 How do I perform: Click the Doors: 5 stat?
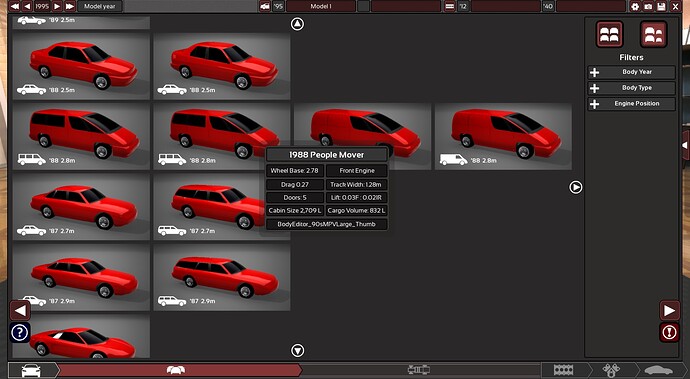coord(294,198)
